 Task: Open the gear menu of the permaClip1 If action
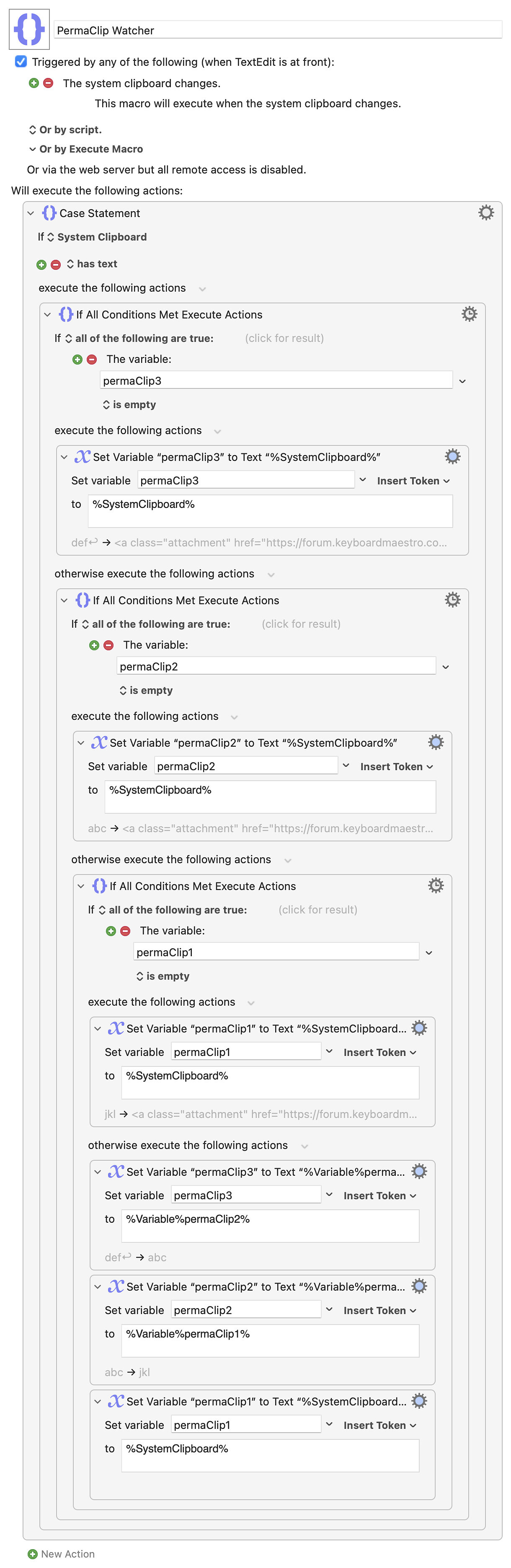[x=436, y=886]
